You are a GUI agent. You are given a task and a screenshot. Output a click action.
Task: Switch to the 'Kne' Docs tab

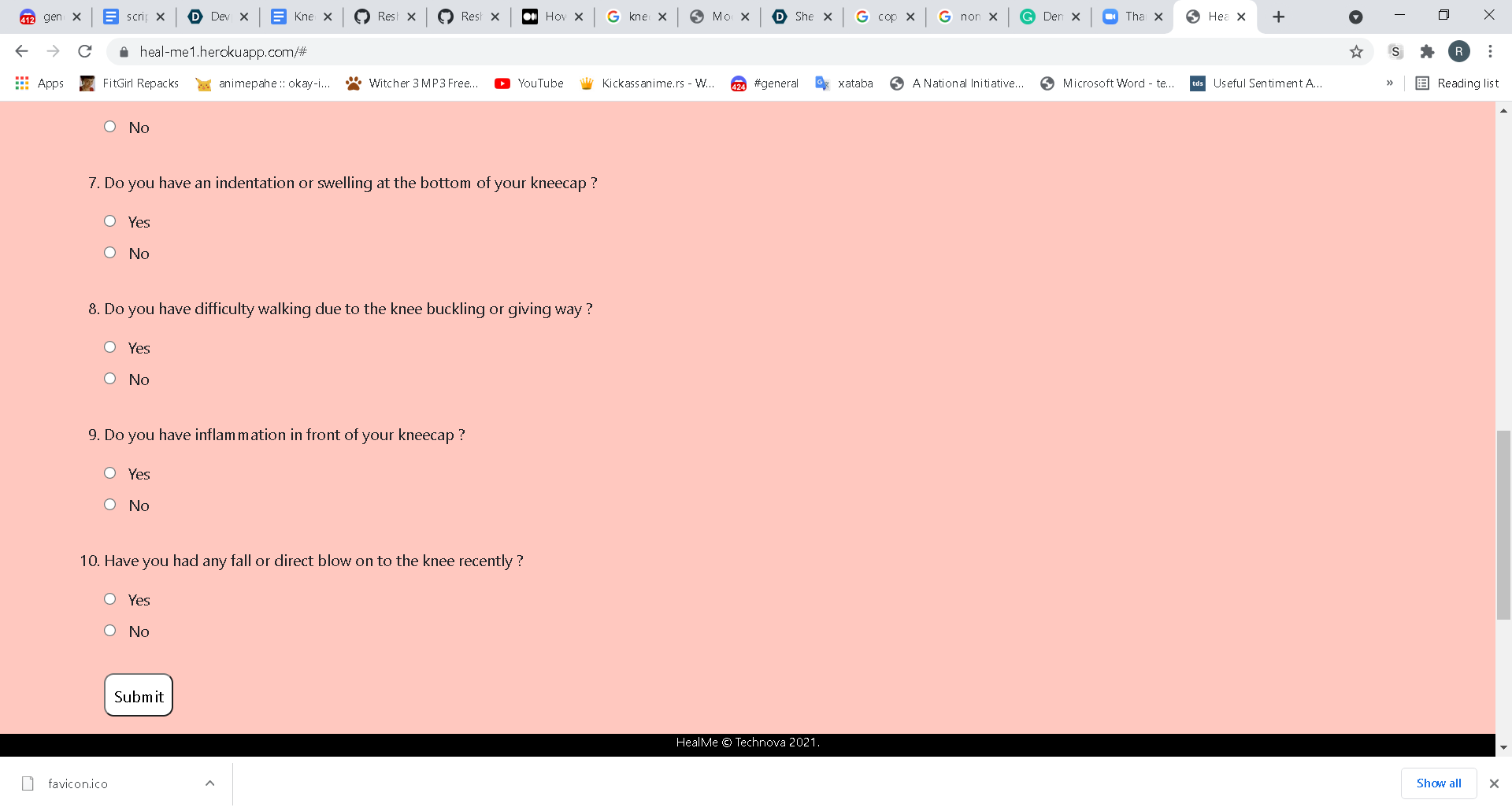click(302, 17)
